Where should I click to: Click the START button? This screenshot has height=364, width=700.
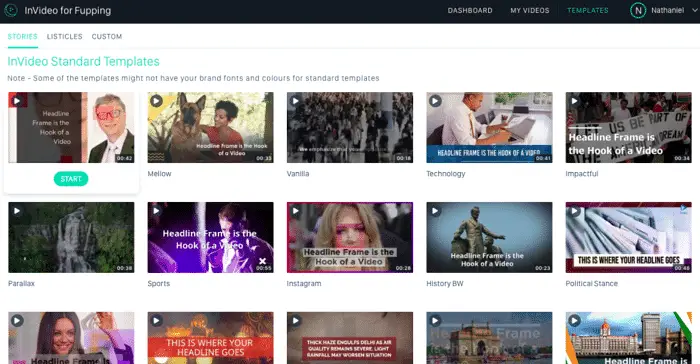pyautogui.click(x=71, y=179)
